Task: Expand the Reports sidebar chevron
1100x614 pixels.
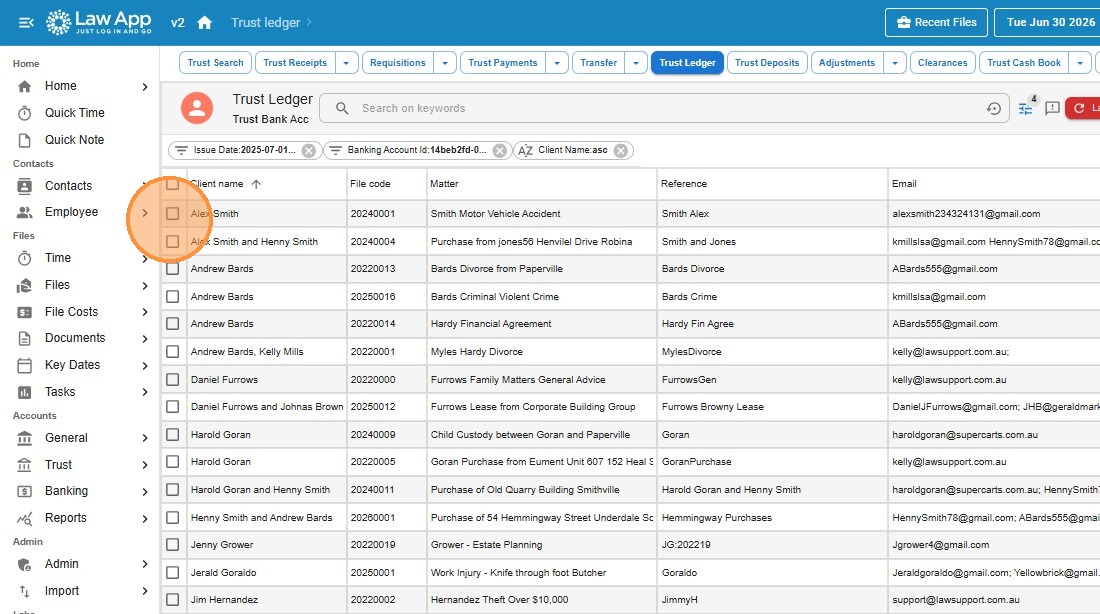Action: click(x=145, y=519)
